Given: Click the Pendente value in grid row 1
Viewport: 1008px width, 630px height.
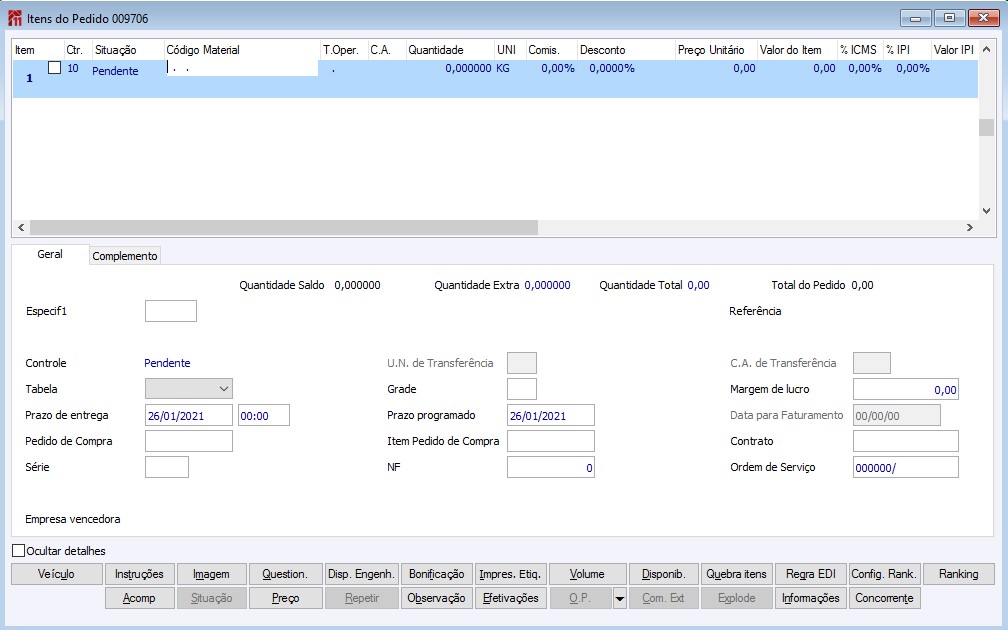Looking at the screenshot, I should pyautogui.click(x=115, y=71).
